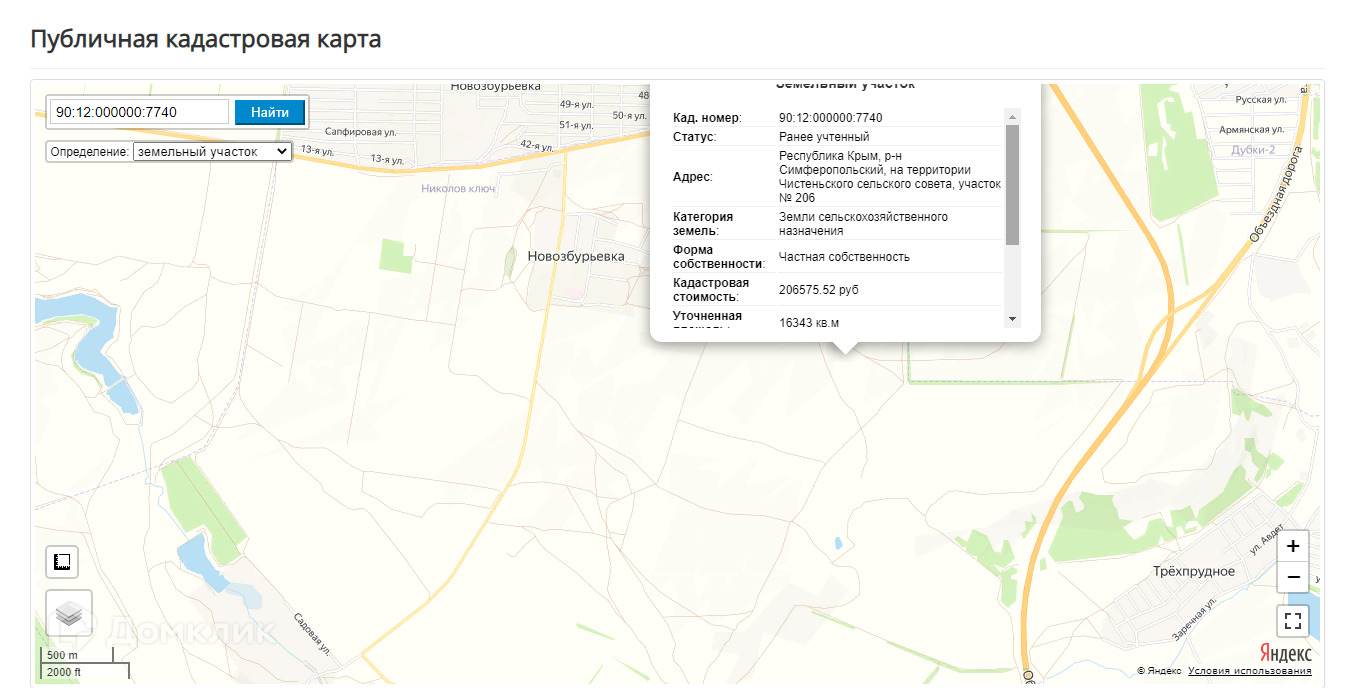Click the Статус label in popup
The width and height of the screenshot is (1364, 688).
pos(694,137)
